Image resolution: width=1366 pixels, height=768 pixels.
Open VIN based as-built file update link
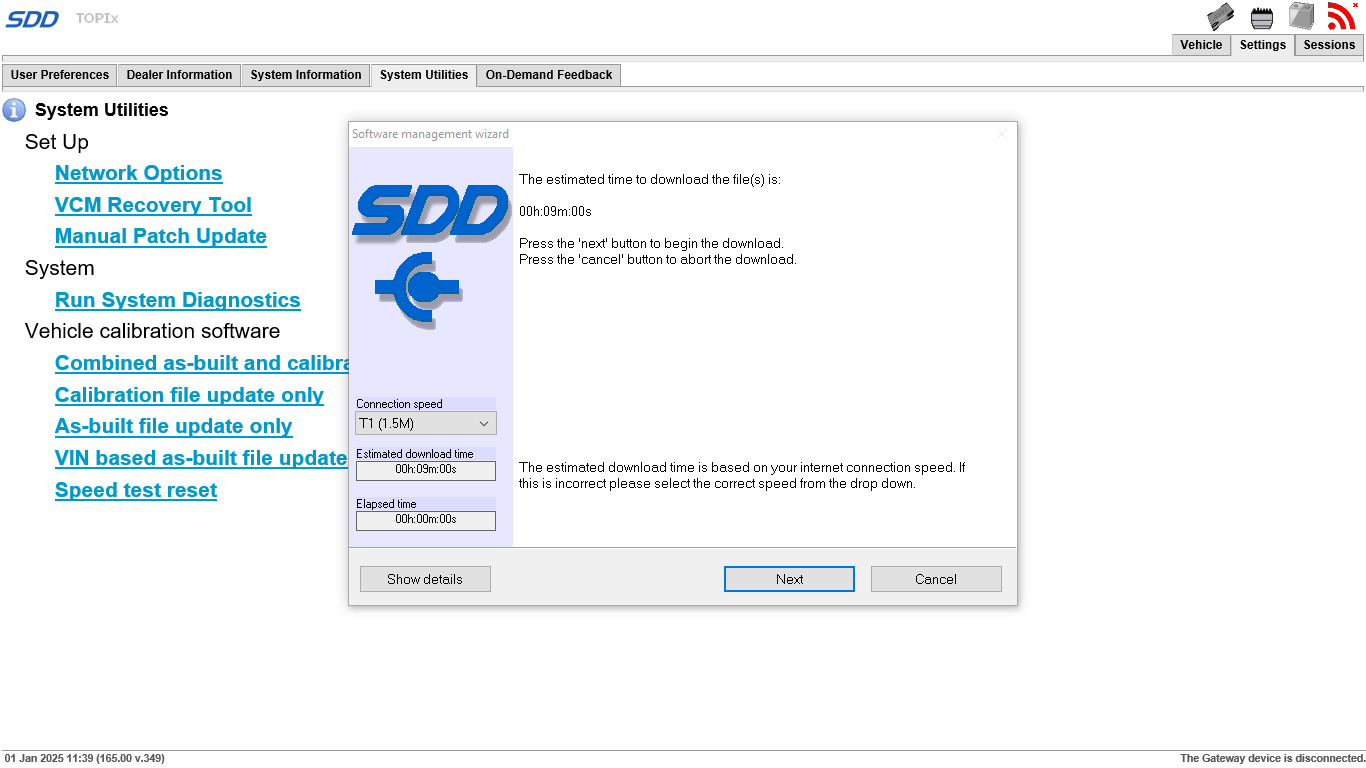[x=201, y=458]
